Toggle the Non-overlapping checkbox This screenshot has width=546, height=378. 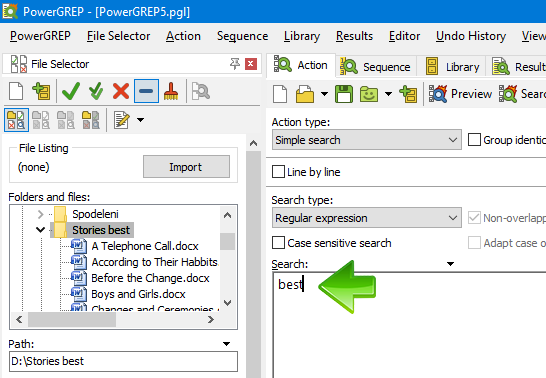tap(474, 218)
